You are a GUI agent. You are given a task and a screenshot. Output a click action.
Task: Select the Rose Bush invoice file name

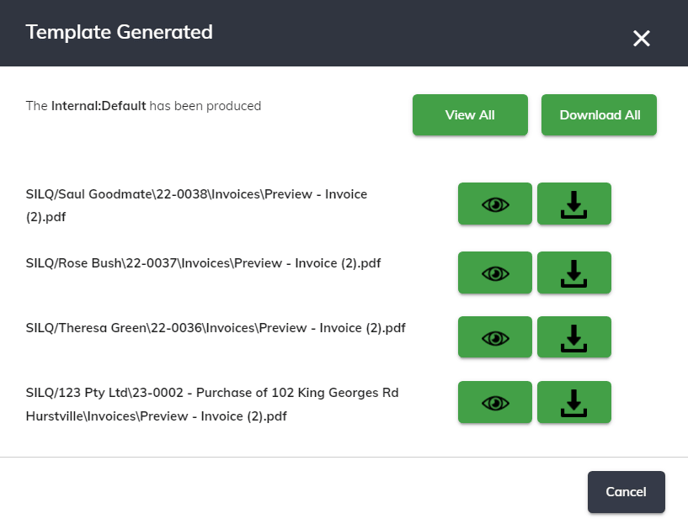tap(203, 263)
